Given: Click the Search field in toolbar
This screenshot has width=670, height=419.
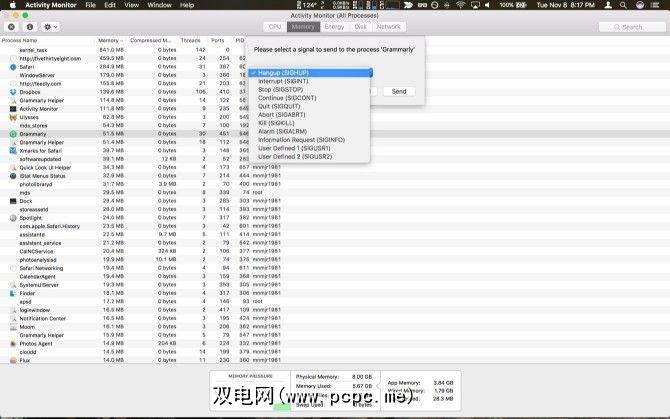Looking at the screenshot, I should (631, 27).
